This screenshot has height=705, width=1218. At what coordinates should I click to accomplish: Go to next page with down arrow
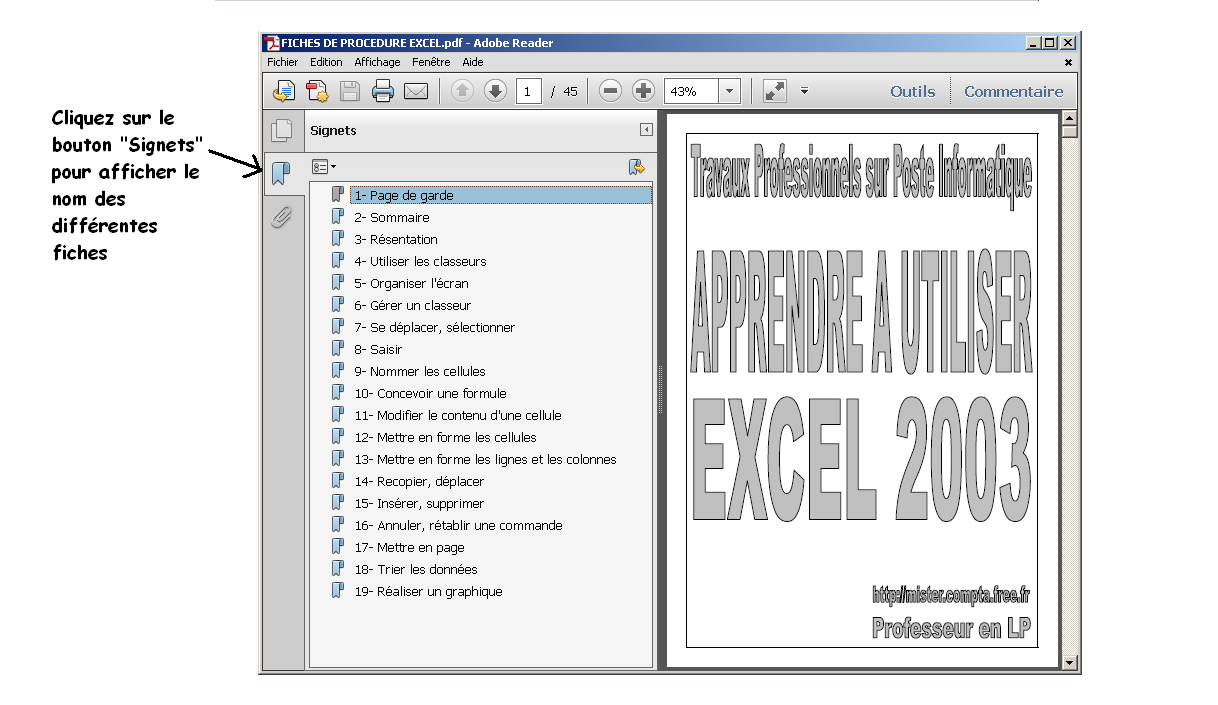pyautogui.click(x=495, y=91)
